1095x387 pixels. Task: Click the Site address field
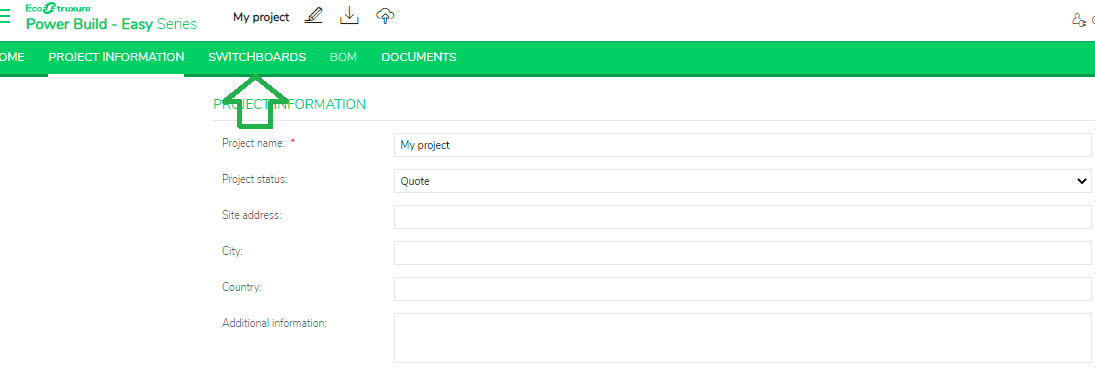coord(742,217)
